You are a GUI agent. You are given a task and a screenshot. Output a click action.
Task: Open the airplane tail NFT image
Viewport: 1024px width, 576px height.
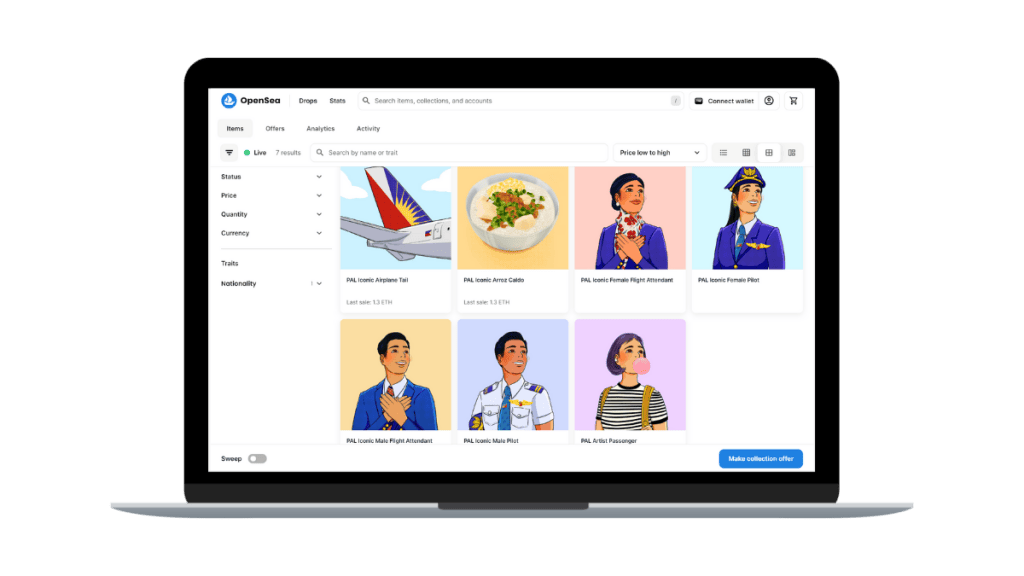tap(396, 217)
